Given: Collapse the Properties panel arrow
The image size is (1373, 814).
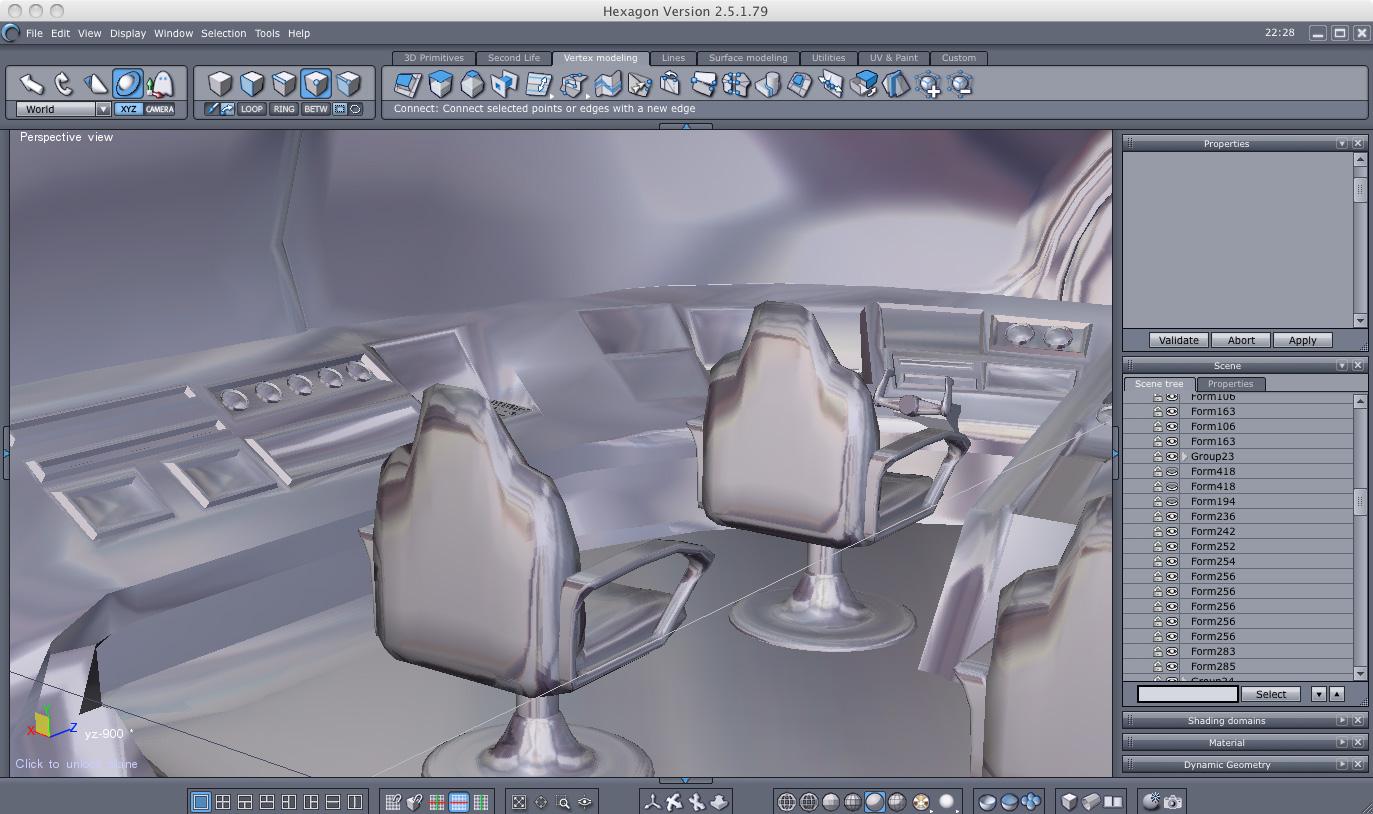Looking at the screenshot, I should click(x=1342, y=144).
